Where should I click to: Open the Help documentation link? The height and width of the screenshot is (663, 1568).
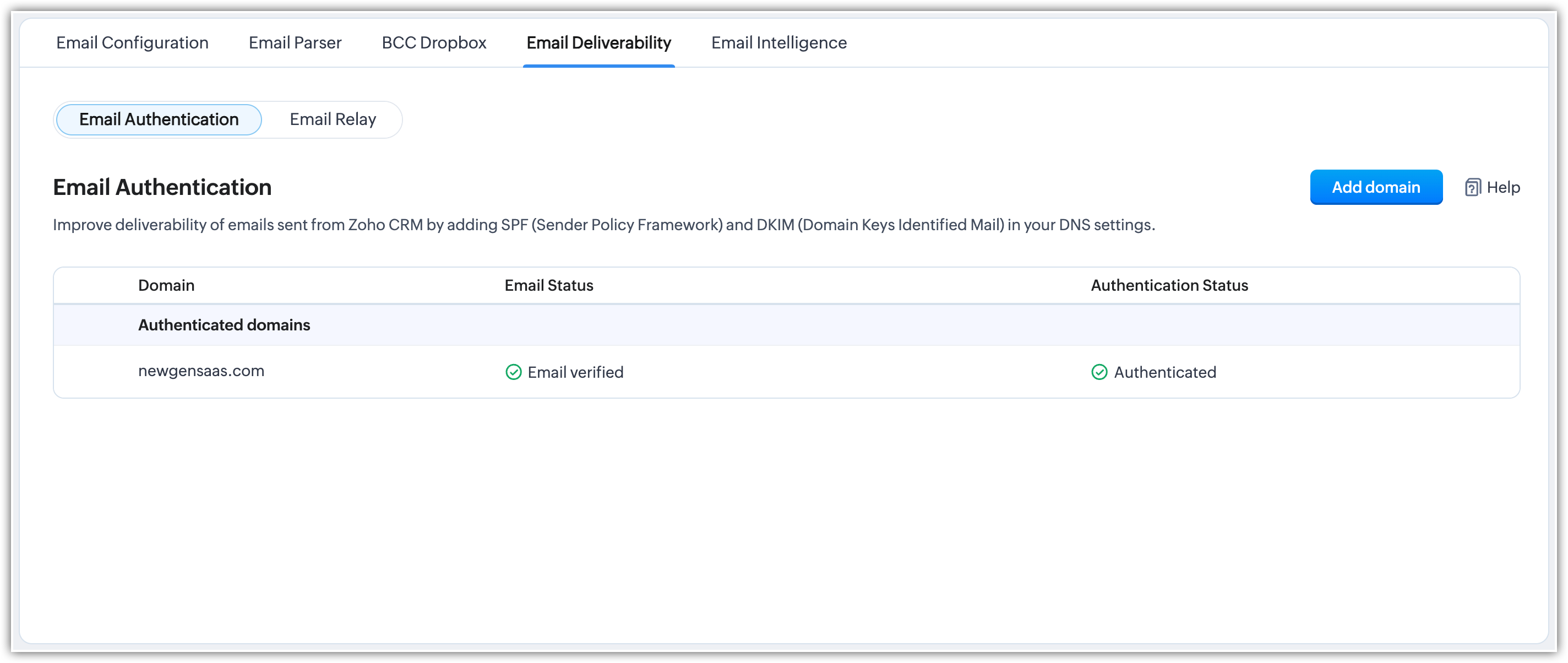tap(1493, 187)
